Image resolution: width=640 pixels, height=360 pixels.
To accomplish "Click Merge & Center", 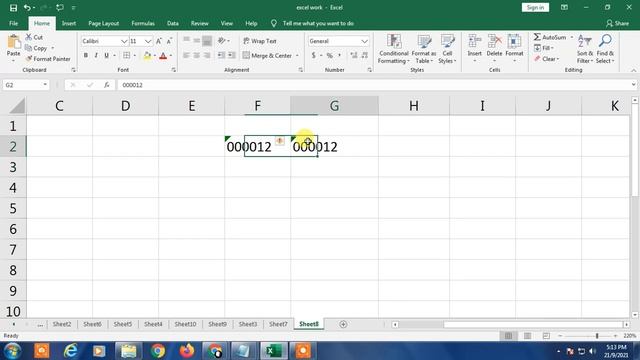I will tap(268, 56).
